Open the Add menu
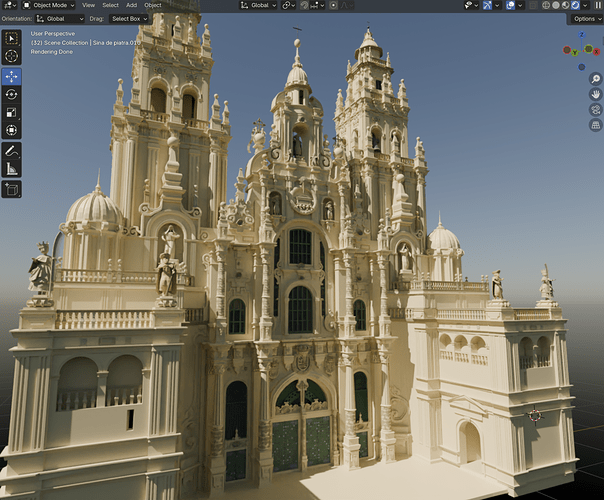The height and width of the screenshot is (500, 604). [131, 5]
